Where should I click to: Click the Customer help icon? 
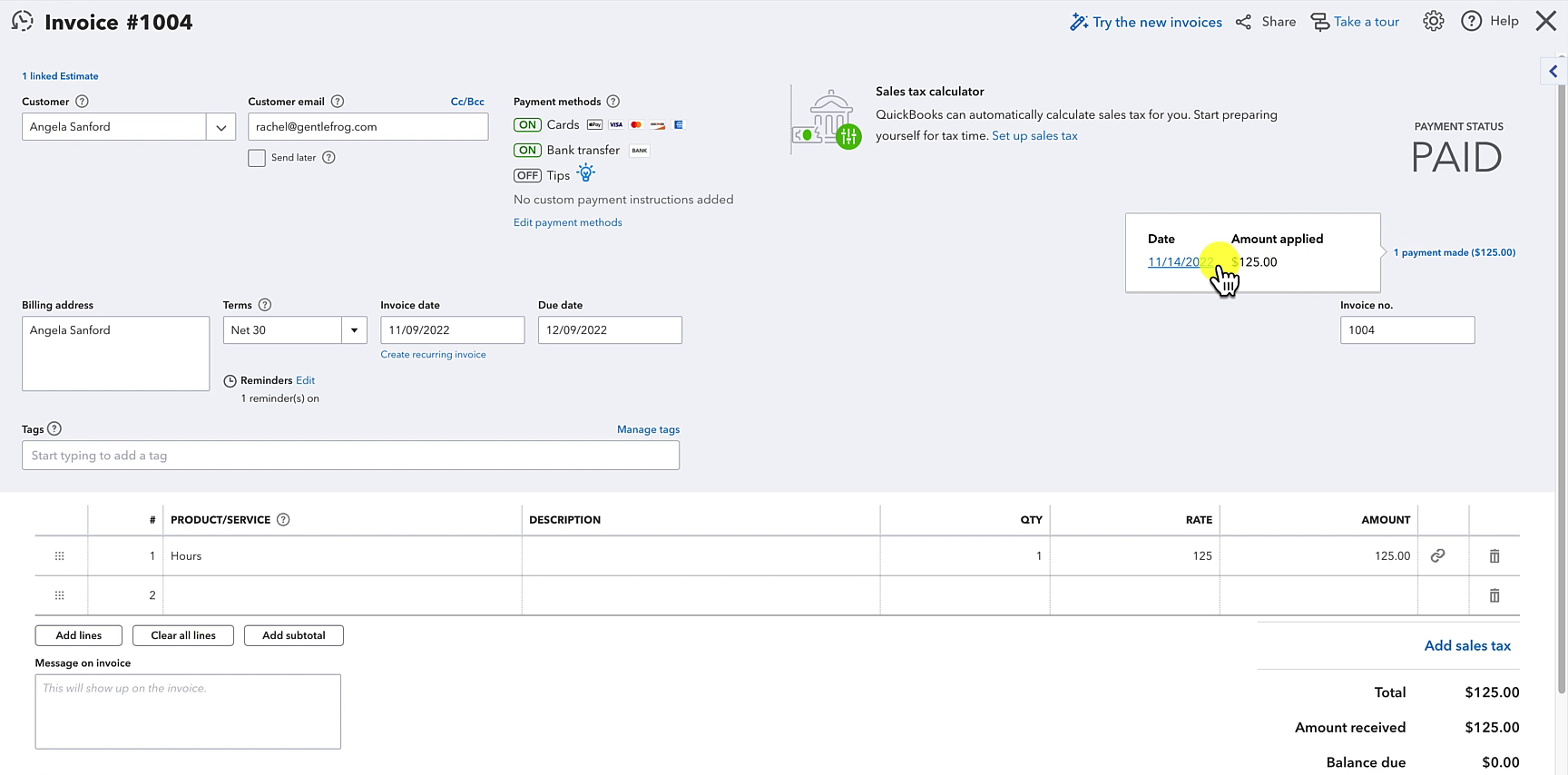82,102
